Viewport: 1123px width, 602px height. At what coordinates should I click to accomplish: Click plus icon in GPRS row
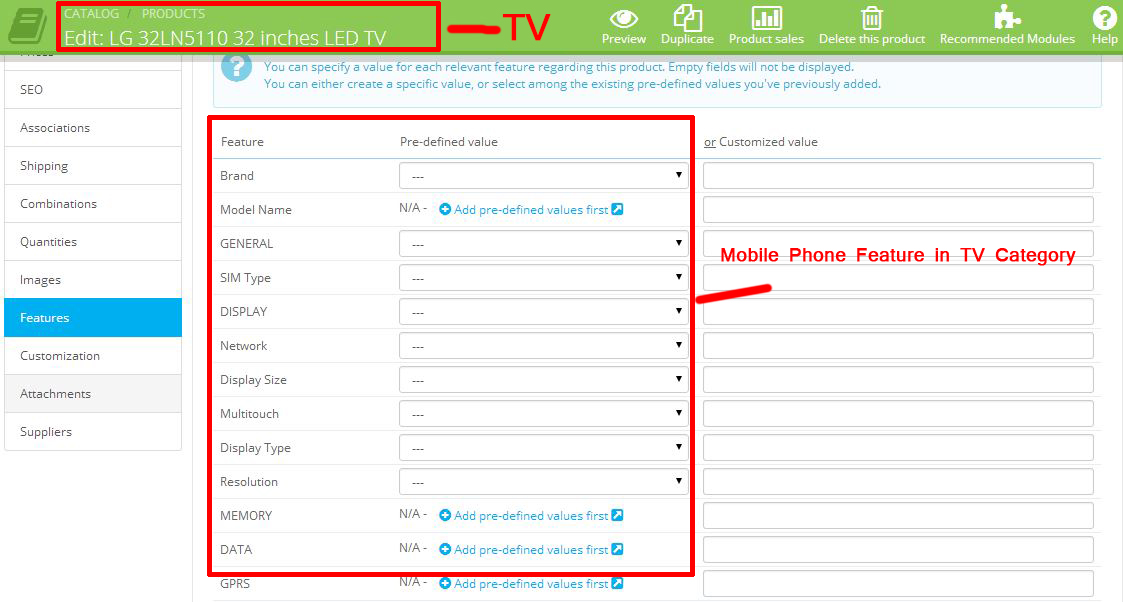pos(445,583)
